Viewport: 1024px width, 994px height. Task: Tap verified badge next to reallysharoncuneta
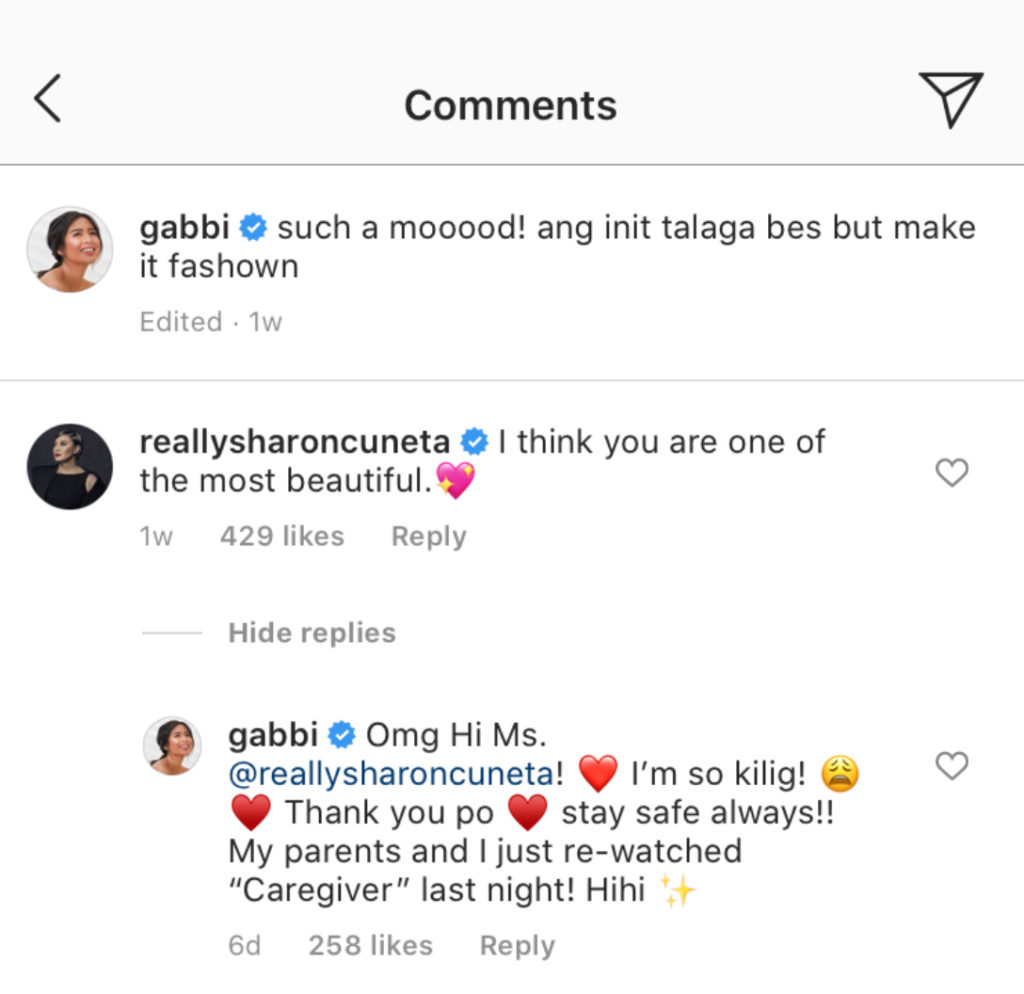point(473,441)
